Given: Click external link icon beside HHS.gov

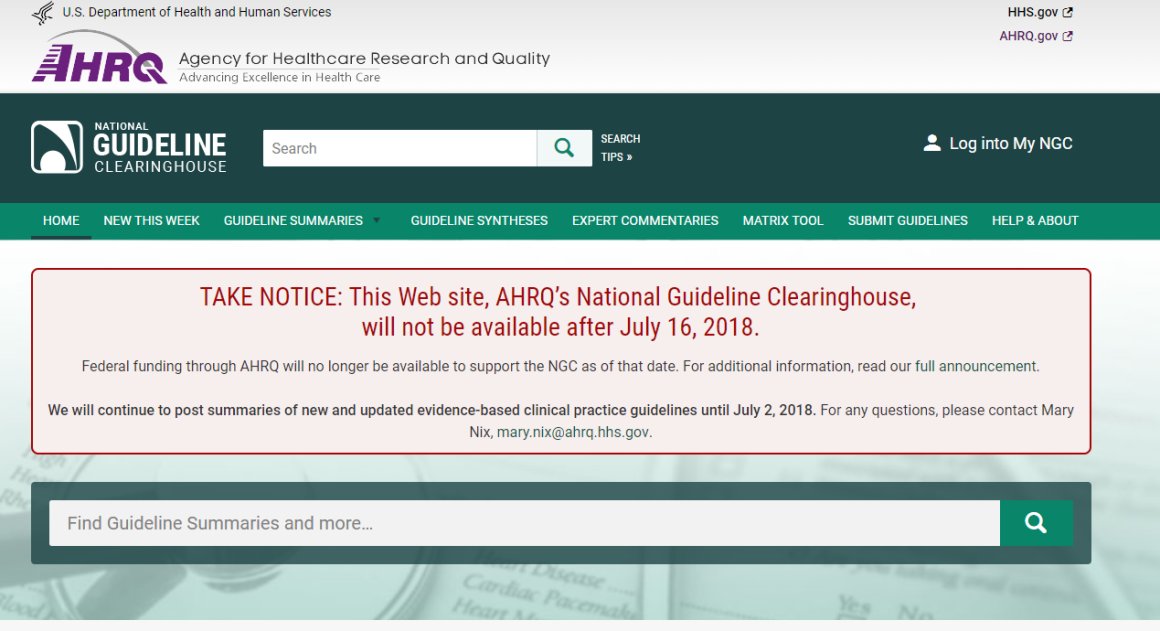Looking at the screenshot, I should (x=1068, y=13).
